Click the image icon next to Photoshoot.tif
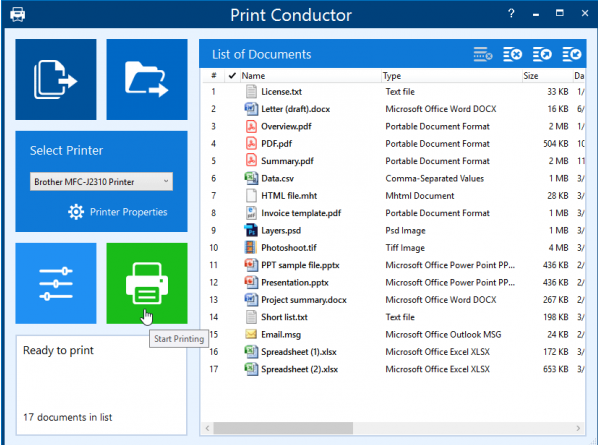This screenshot has width=598, height=445. click(250, 247)
